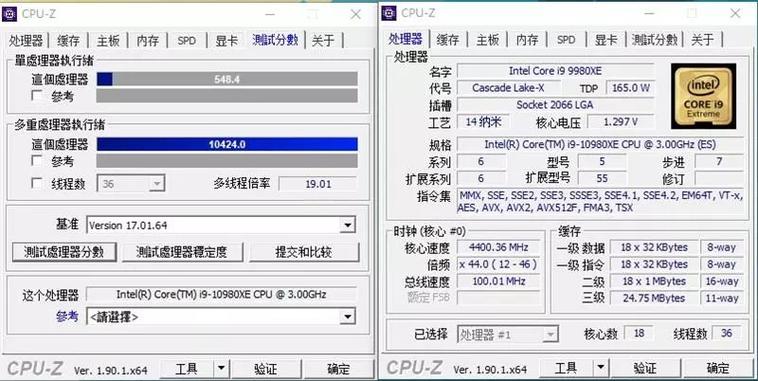The width and height of the screenshot is (758, 381).
Task: Open the 内存 tab in the left window
Action: click(147, 40)
